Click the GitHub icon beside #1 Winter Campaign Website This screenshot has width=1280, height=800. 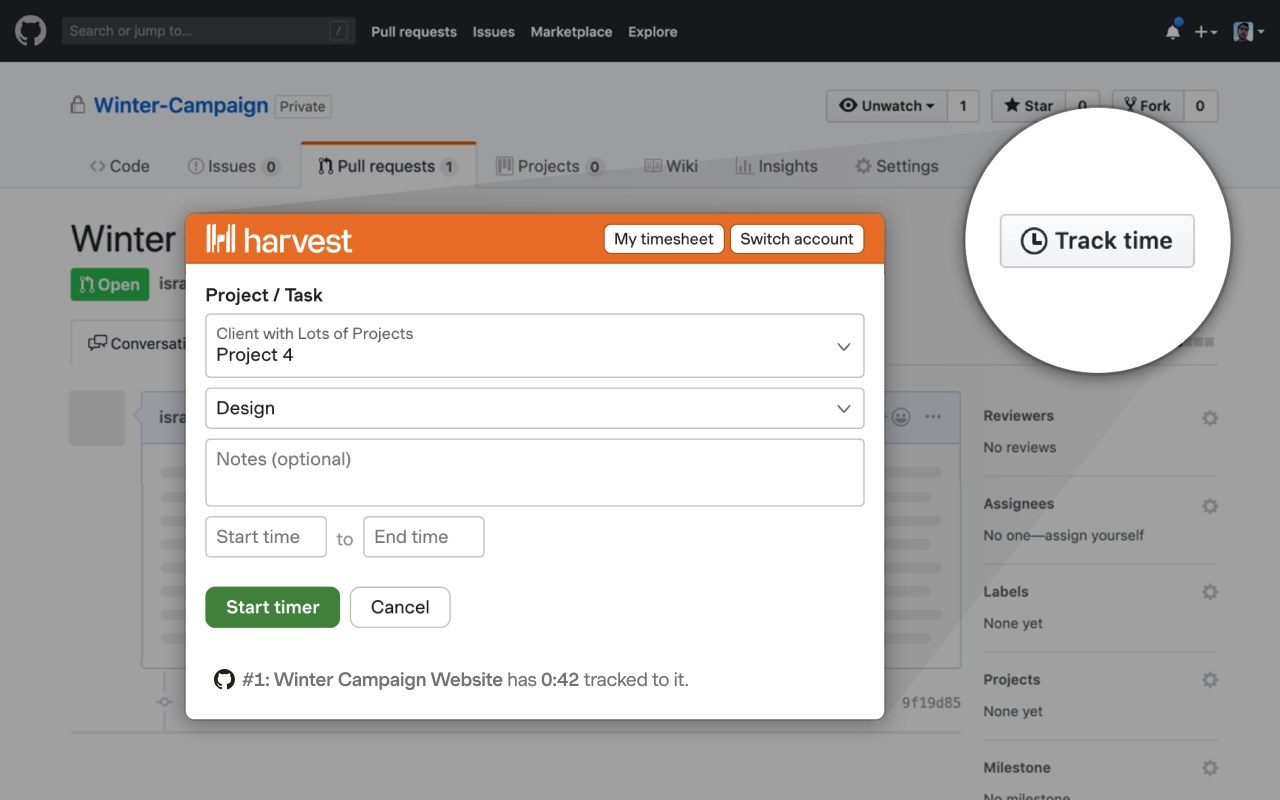(224, 680)
